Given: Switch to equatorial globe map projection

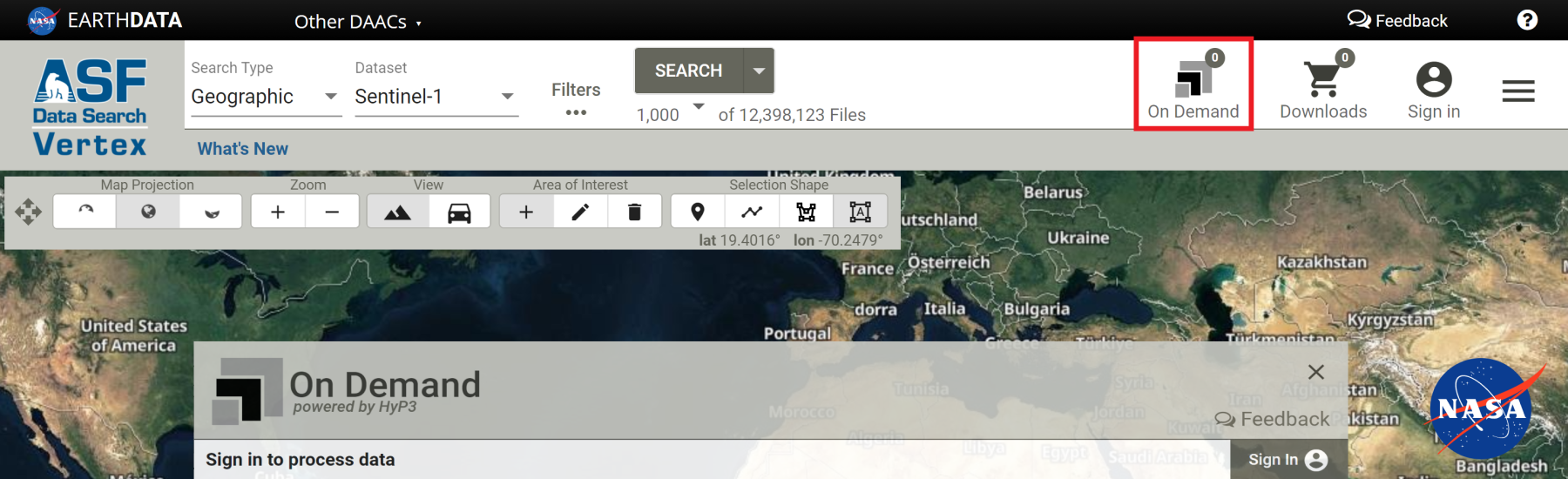Looking at the screenshot, I should tap(148, 212).
